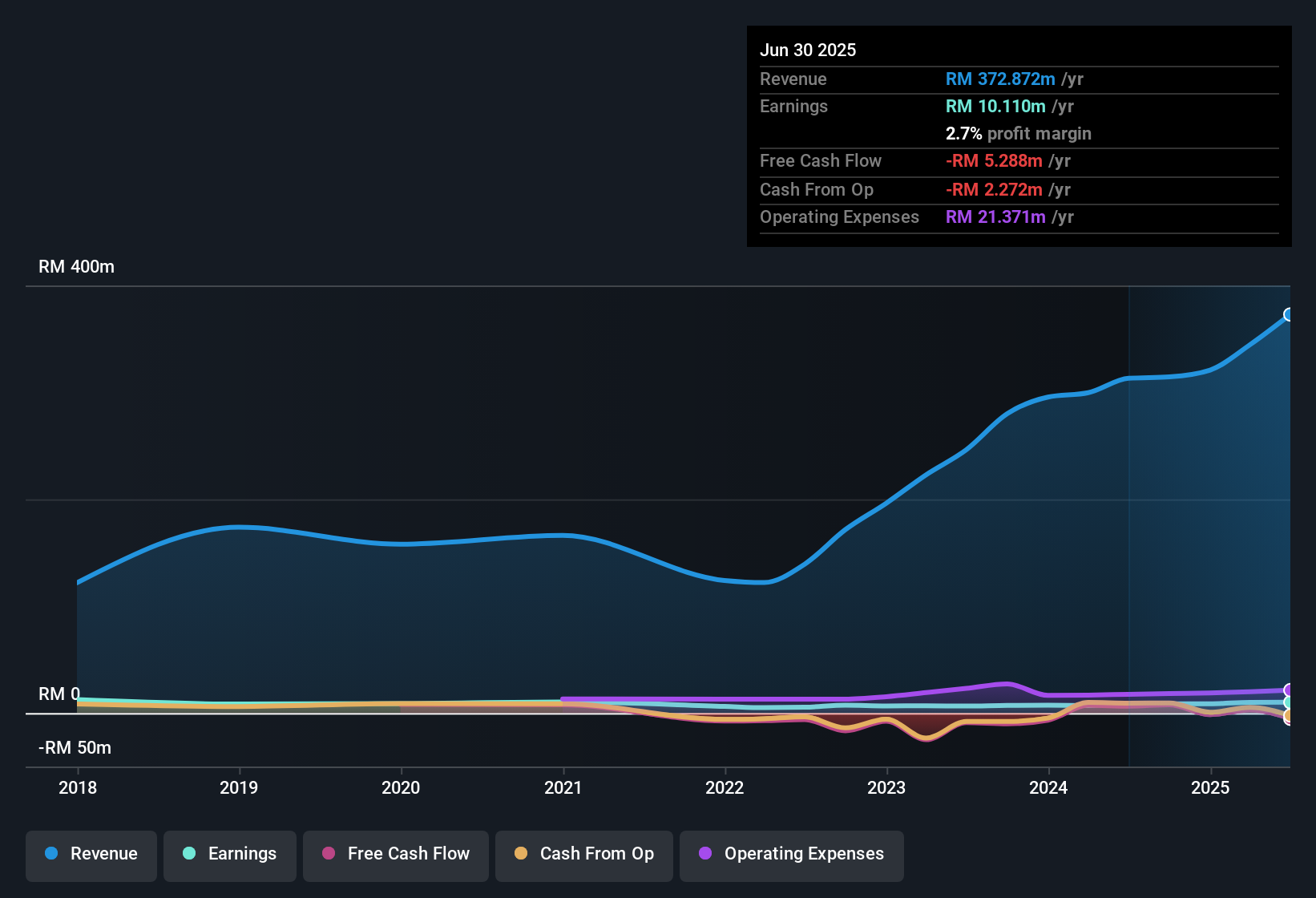
Task: Click the 2.7% profit margin text
Action: (x=1019, y=133)
